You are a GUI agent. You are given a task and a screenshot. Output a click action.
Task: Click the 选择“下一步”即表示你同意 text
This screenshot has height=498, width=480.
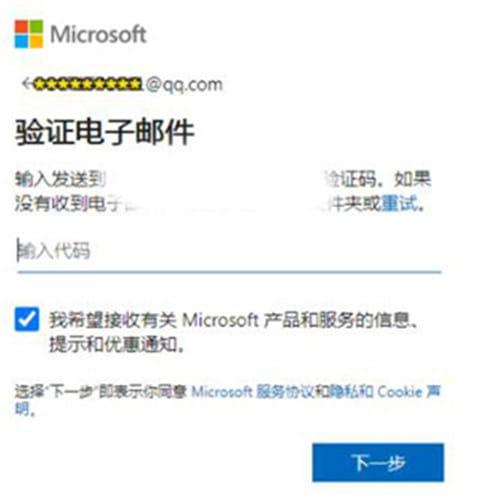(101, 392)
